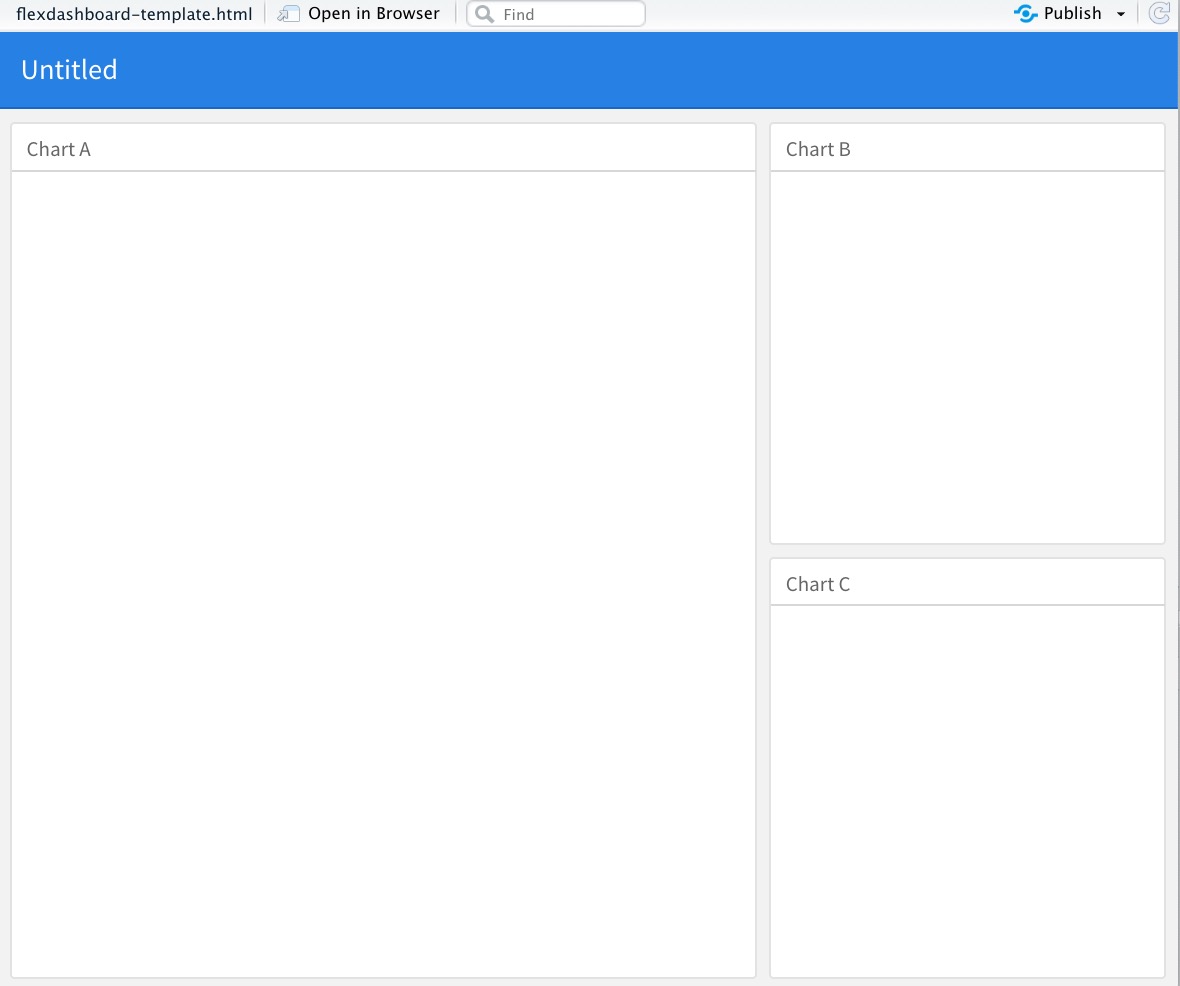The image size is (1180, 986).
Task: Click the Open in Browser label
Action: click(373, 14)
